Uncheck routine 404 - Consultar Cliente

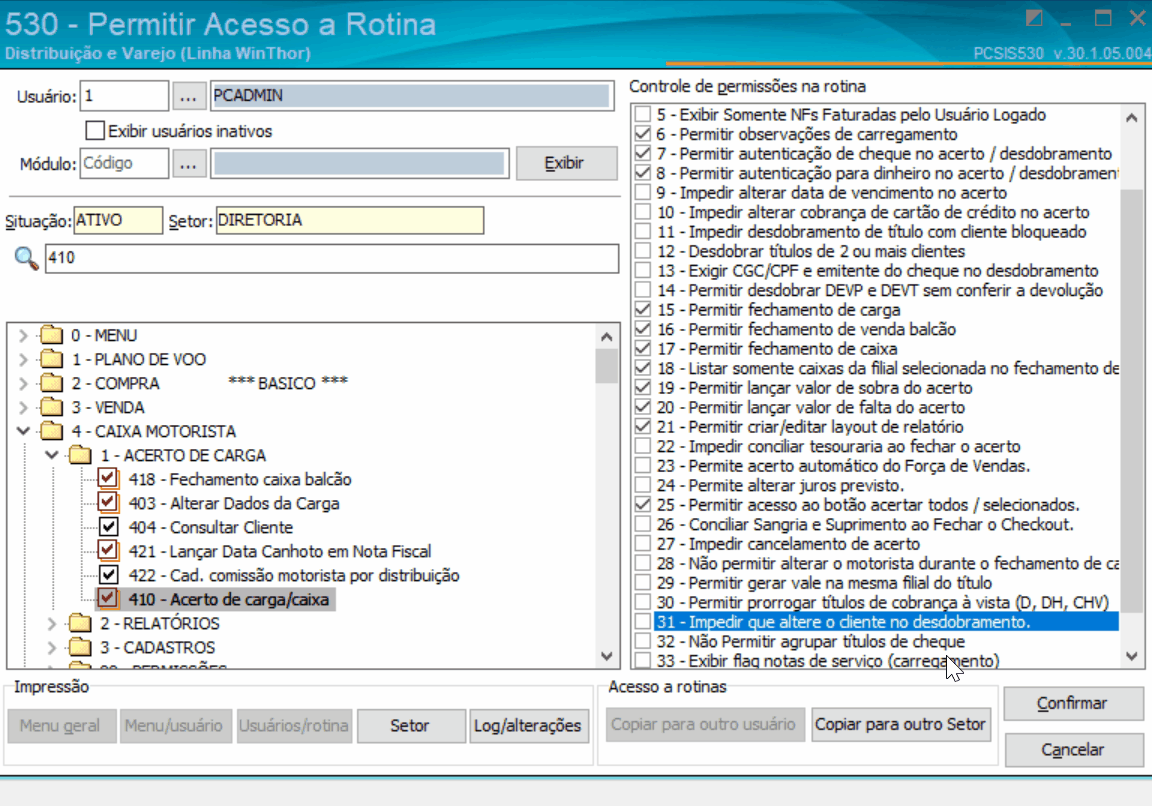tap(108, 527)
